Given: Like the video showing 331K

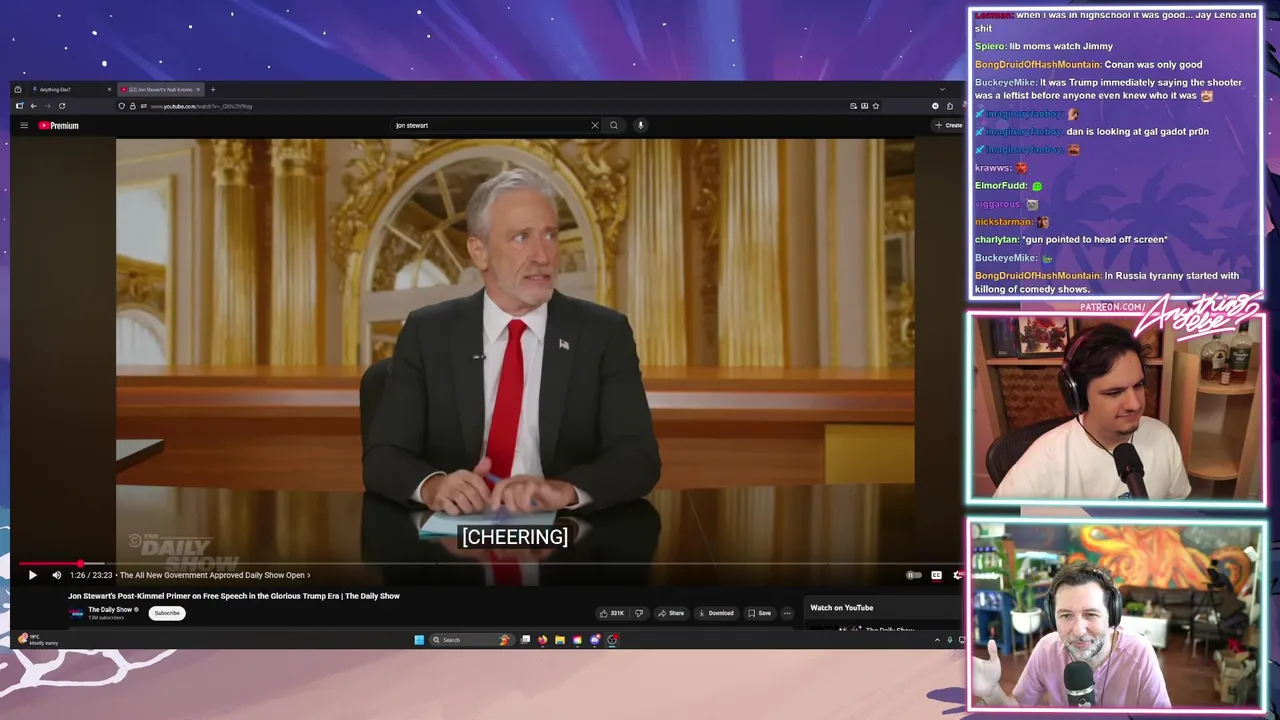Looking at the screenshot, I should click(612, 613).
